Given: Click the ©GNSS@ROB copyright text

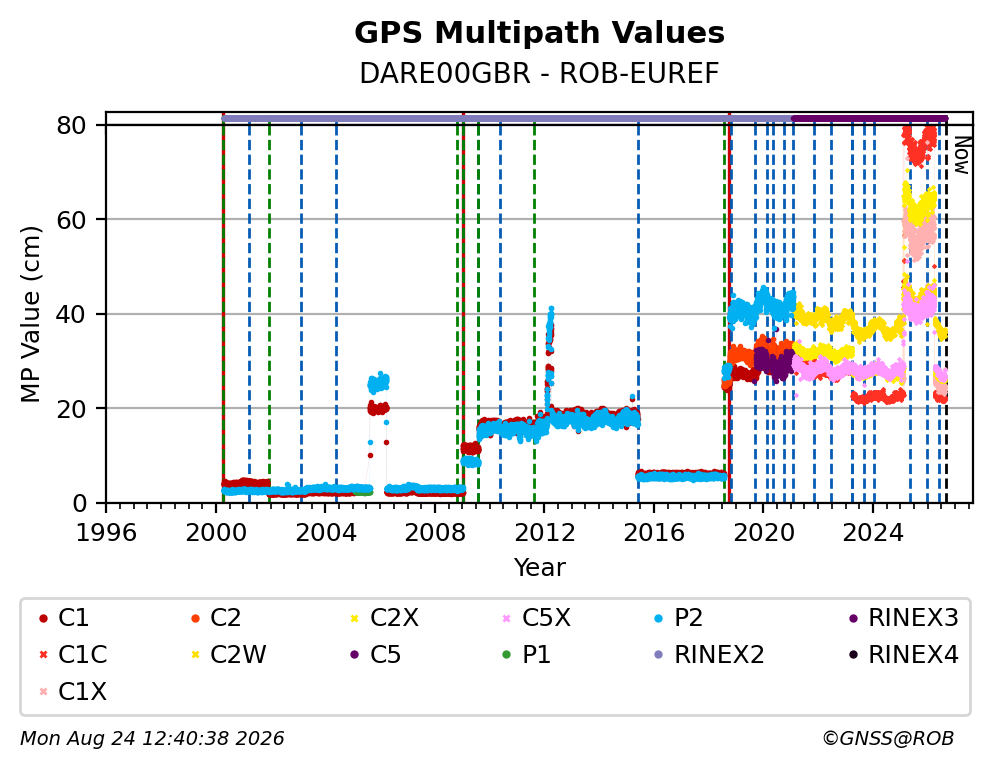Looking at the screenshot, I should click(x=888, y=738).
